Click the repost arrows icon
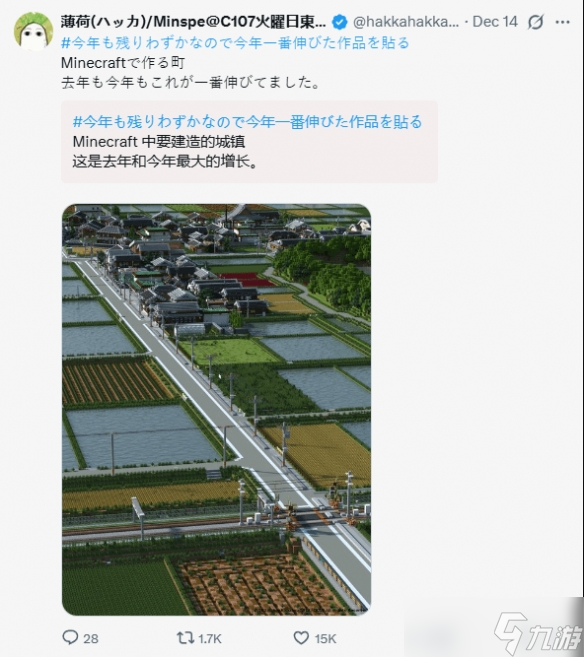This screenshot has height=657, width=584. coord(185,638)
